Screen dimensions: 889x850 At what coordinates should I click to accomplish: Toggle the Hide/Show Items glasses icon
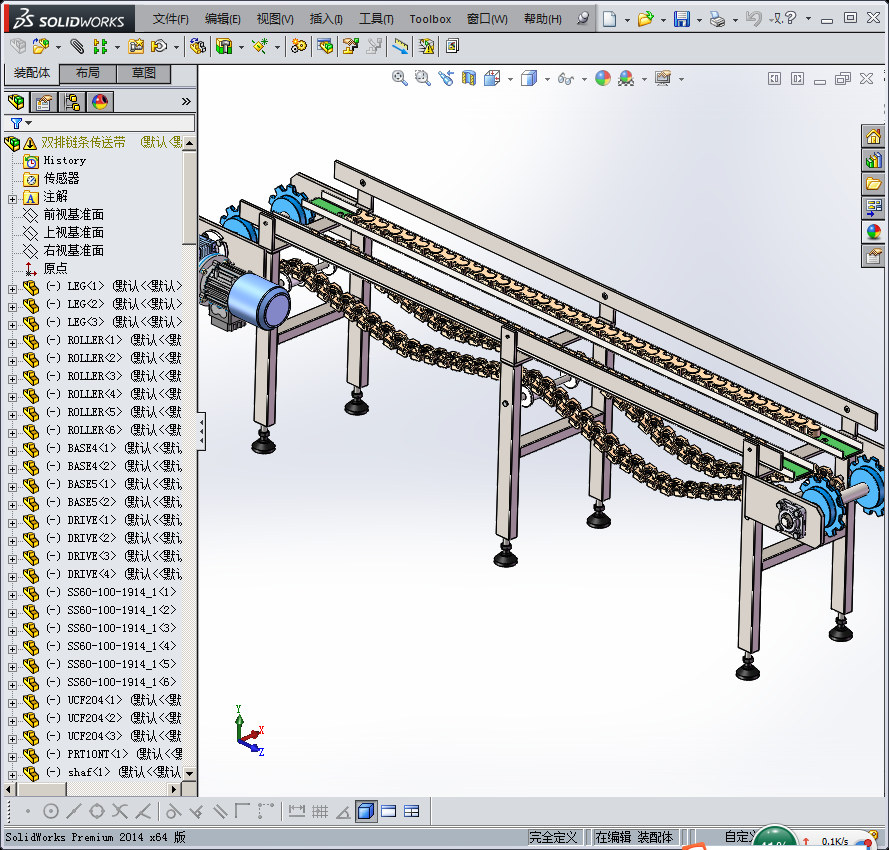565,78
